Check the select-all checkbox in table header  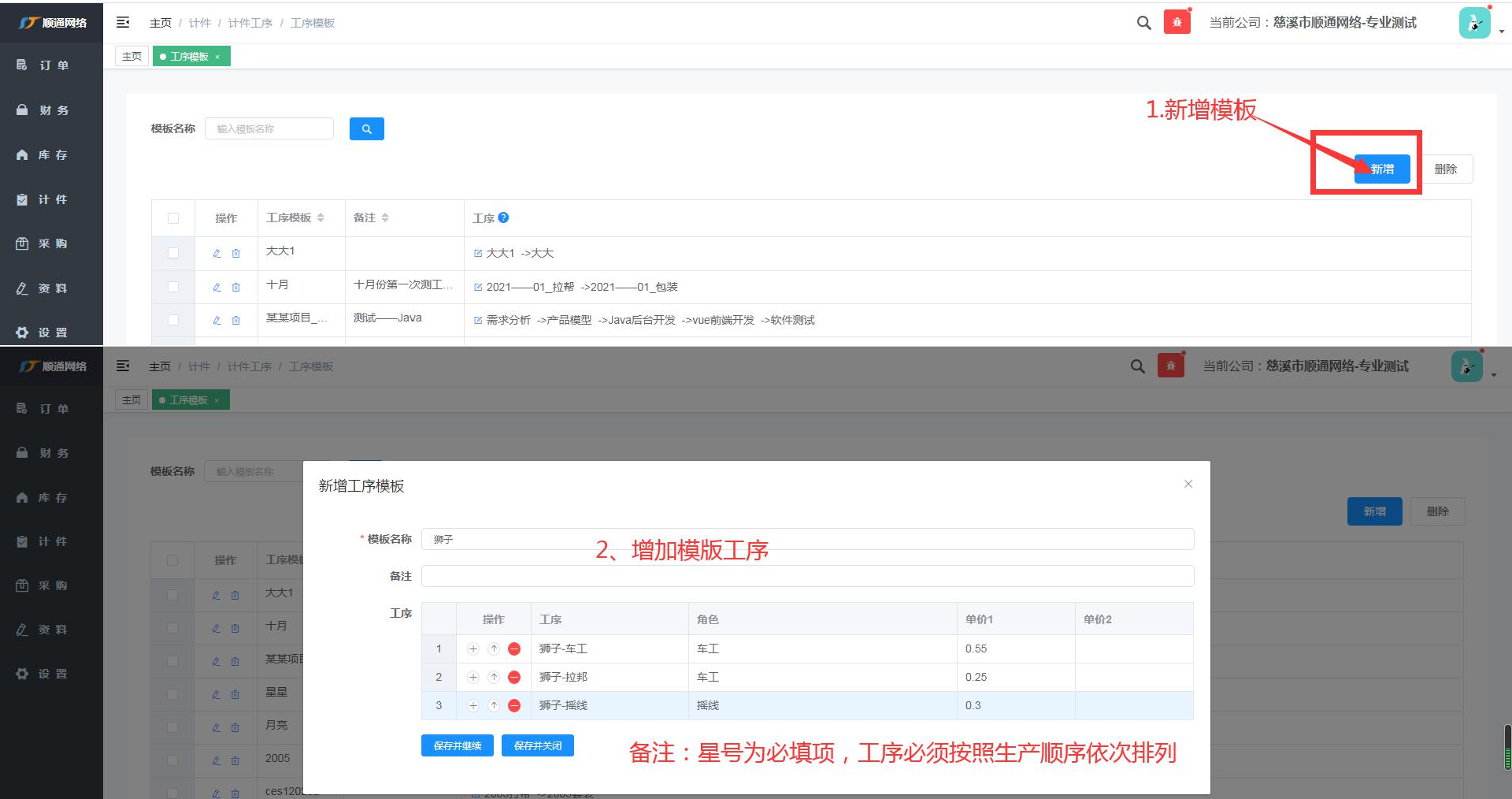pos(173,218)
